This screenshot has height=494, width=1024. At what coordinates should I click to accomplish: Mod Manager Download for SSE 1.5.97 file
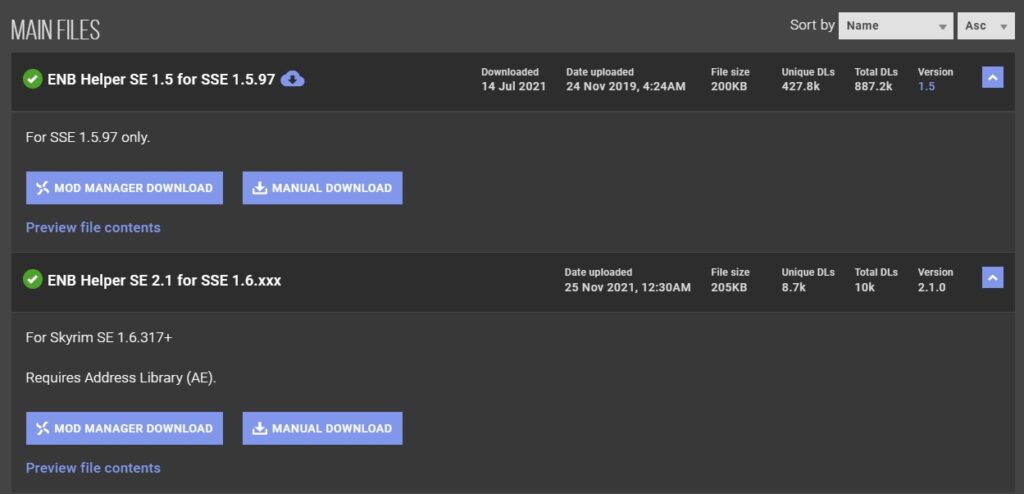click(124, 188)
